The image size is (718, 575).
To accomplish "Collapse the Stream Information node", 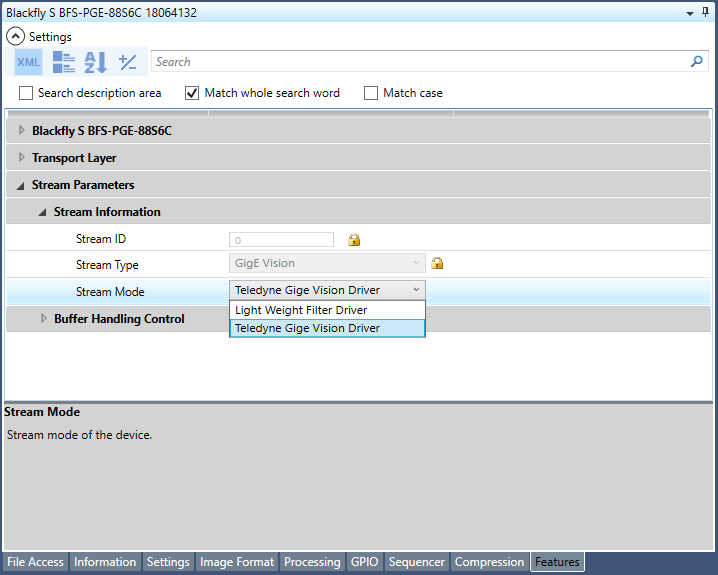I will [43, 212].
